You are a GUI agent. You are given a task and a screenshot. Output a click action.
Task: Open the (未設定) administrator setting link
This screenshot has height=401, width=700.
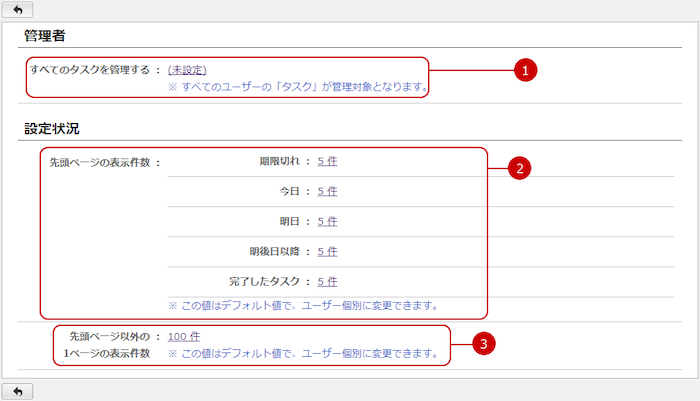187,70
